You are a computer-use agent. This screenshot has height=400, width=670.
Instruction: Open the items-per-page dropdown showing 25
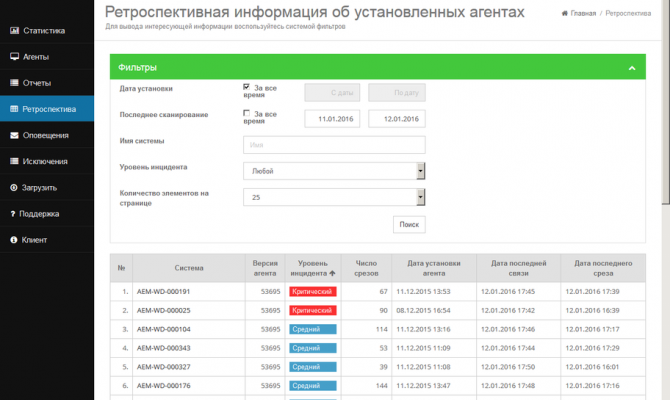pos(334,197)
